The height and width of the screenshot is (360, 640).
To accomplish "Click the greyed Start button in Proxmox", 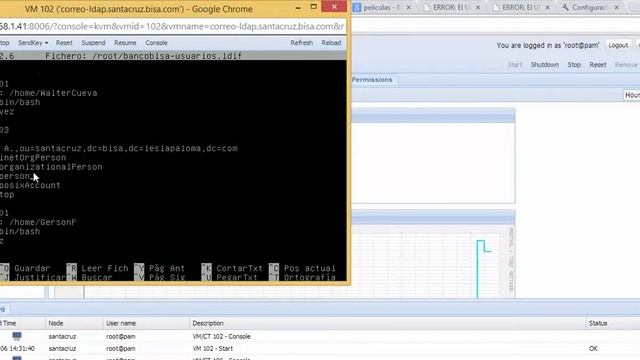I will tap(515, 65).
